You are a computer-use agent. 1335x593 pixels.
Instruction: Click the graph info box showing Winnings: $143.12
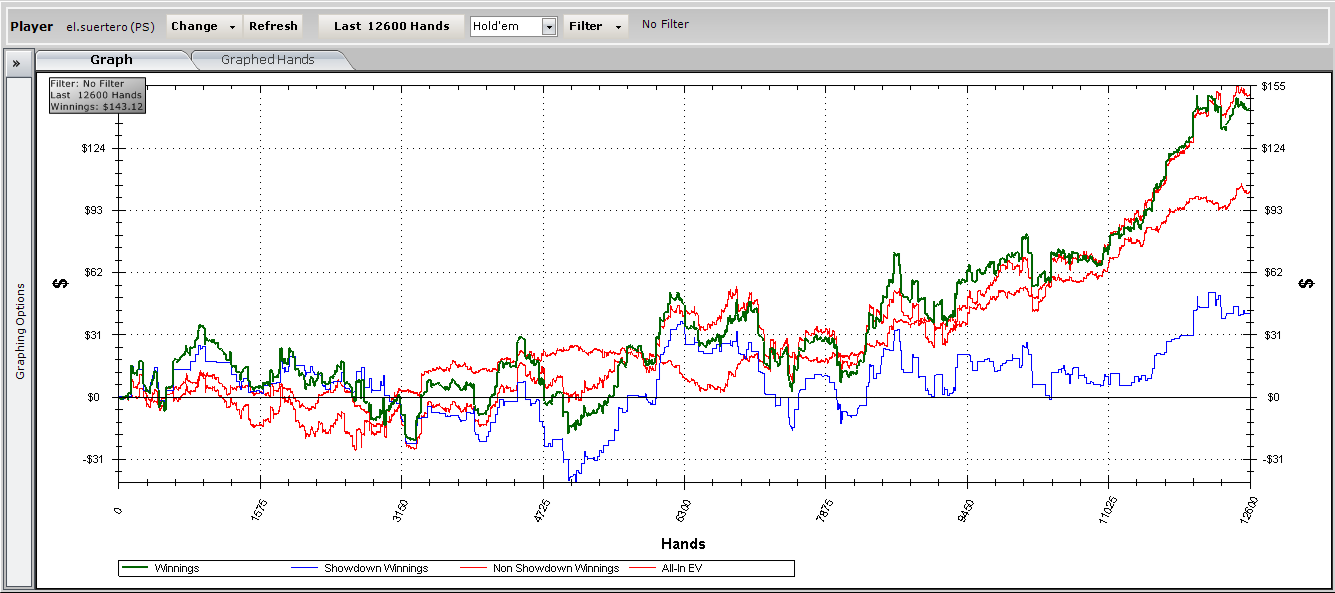(x=97, y=95)
